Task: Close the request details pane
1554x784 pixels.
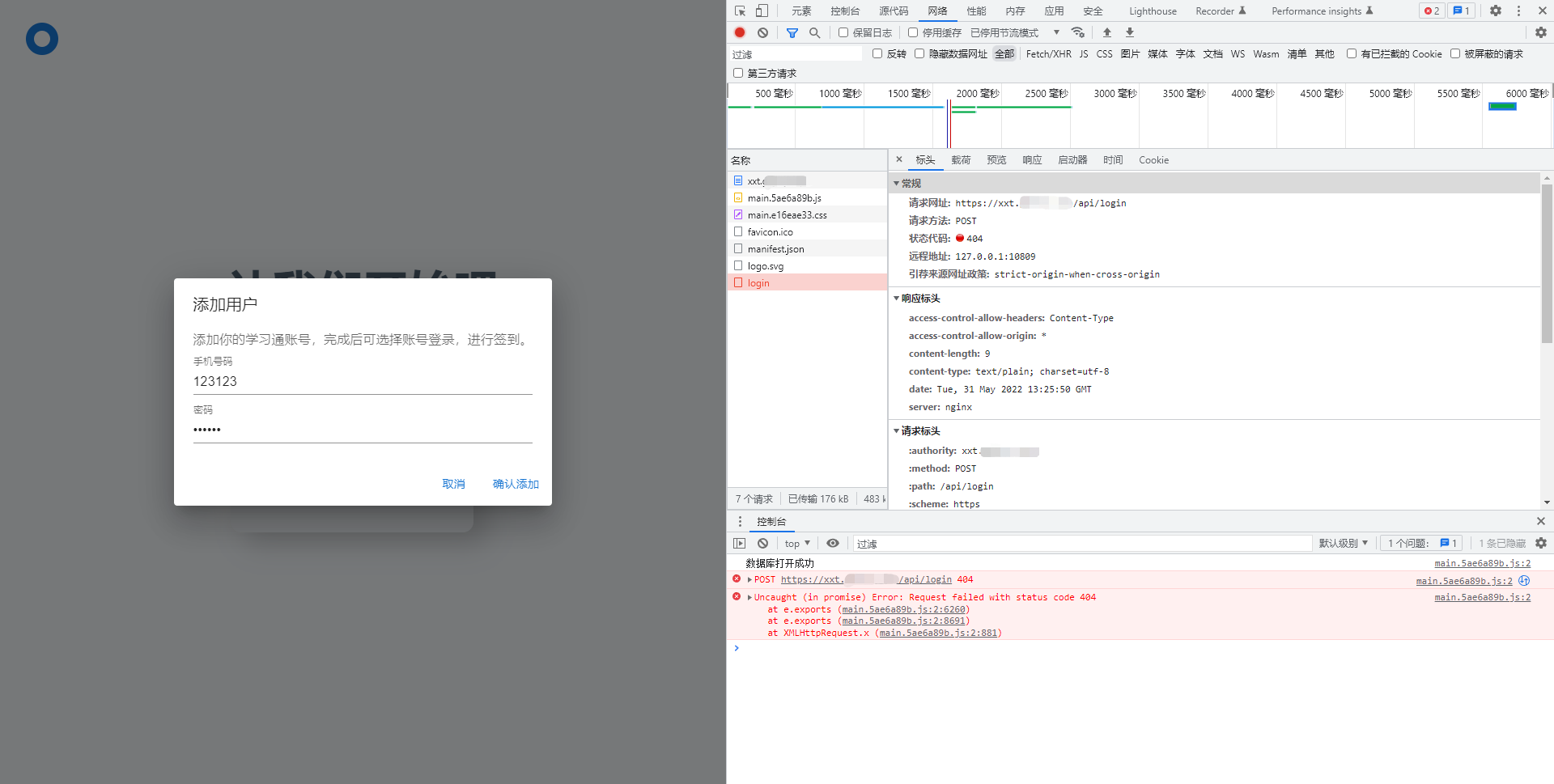Action: click(x=899, y=159)
